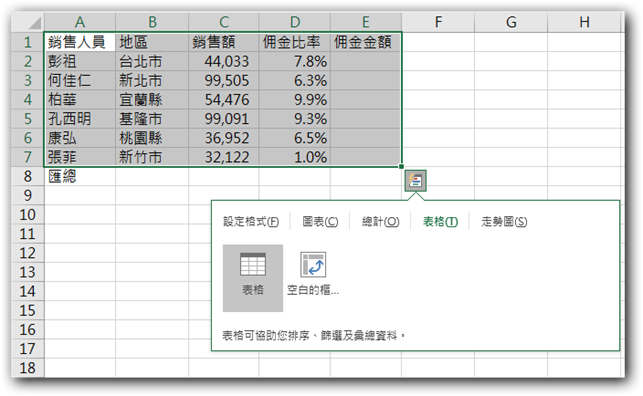Screen dimensions: 643x396
Task: Click the 99,091 sales cell
Action: click(x=224, y=119)
